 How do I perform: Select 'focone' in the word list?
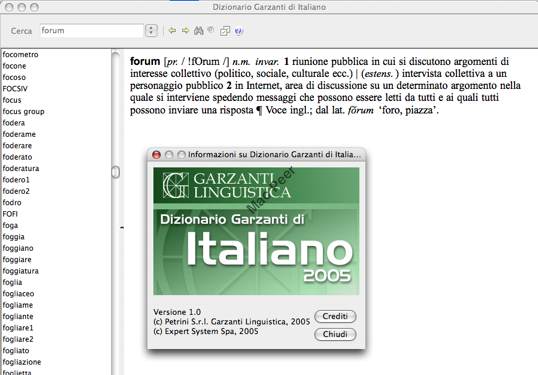pyautogui.click(x=14, y=66)
